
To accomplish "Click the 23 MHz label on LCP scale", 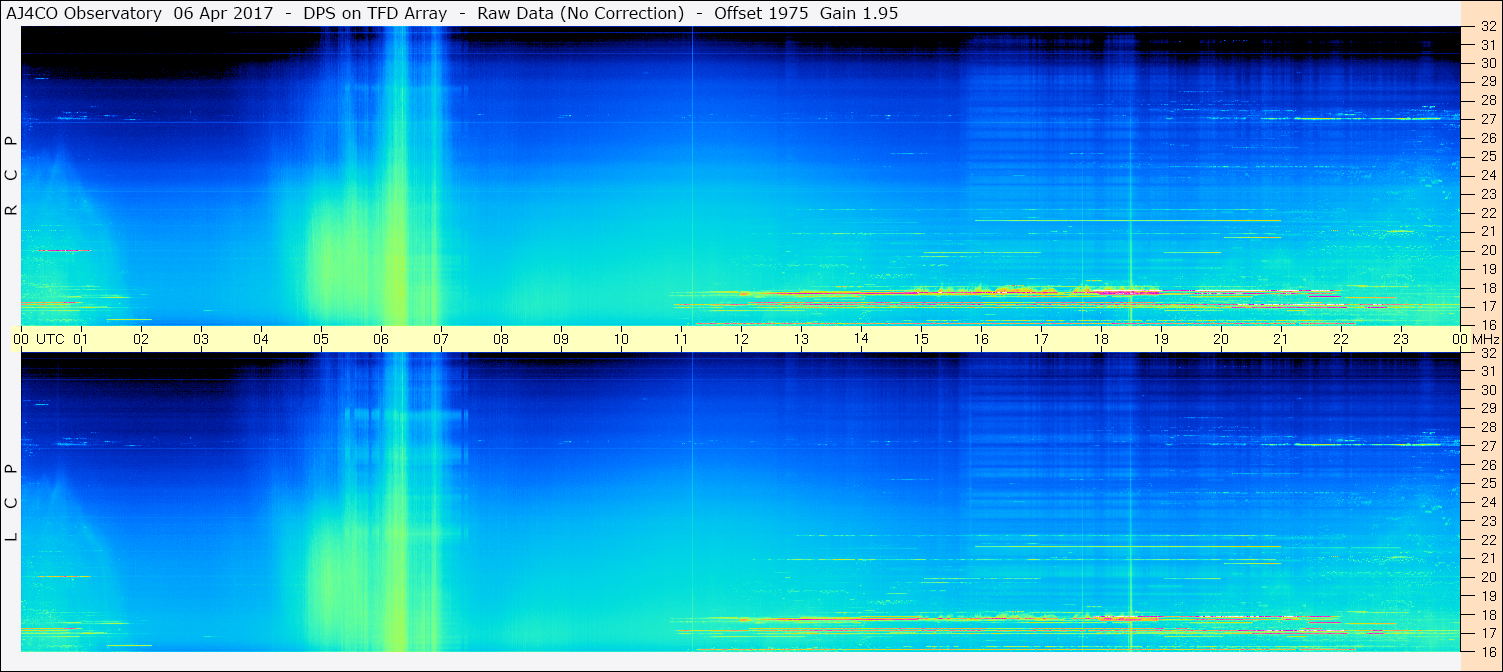I will click(x=1488, y=521).
